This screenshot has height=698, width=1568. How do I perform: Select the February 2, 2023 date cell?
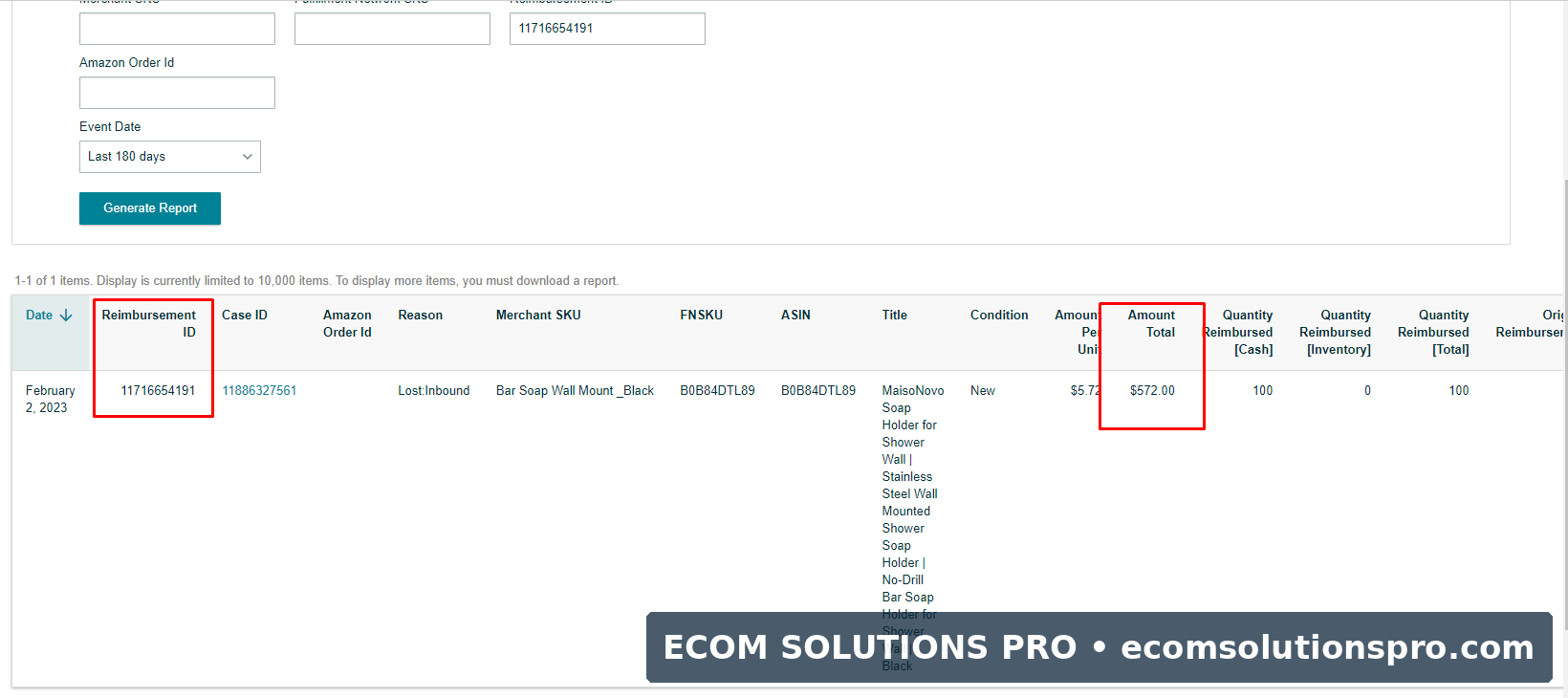pos(51,399)
